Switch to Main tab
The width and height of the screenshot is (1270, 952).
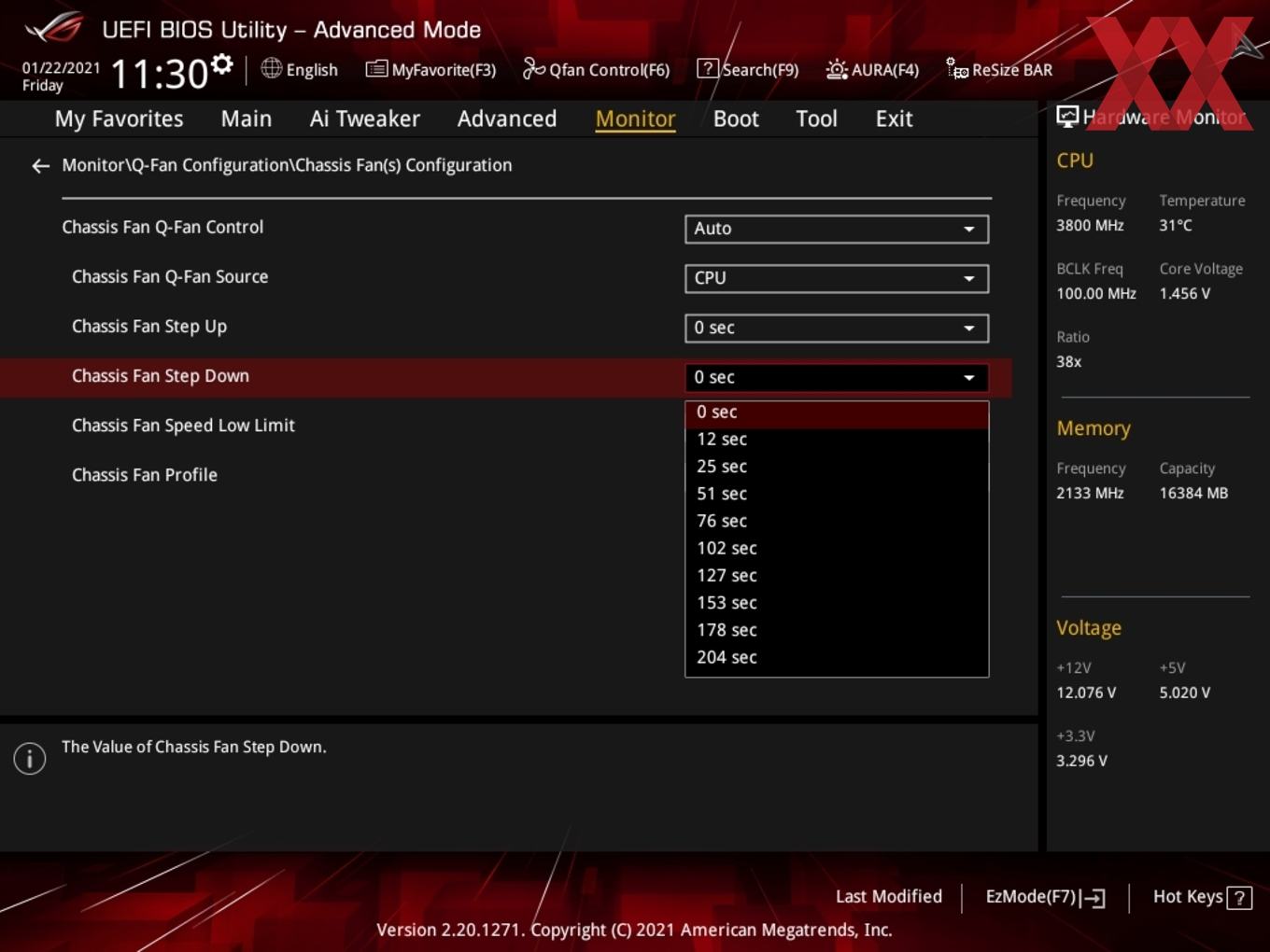(x=247, y=119)
